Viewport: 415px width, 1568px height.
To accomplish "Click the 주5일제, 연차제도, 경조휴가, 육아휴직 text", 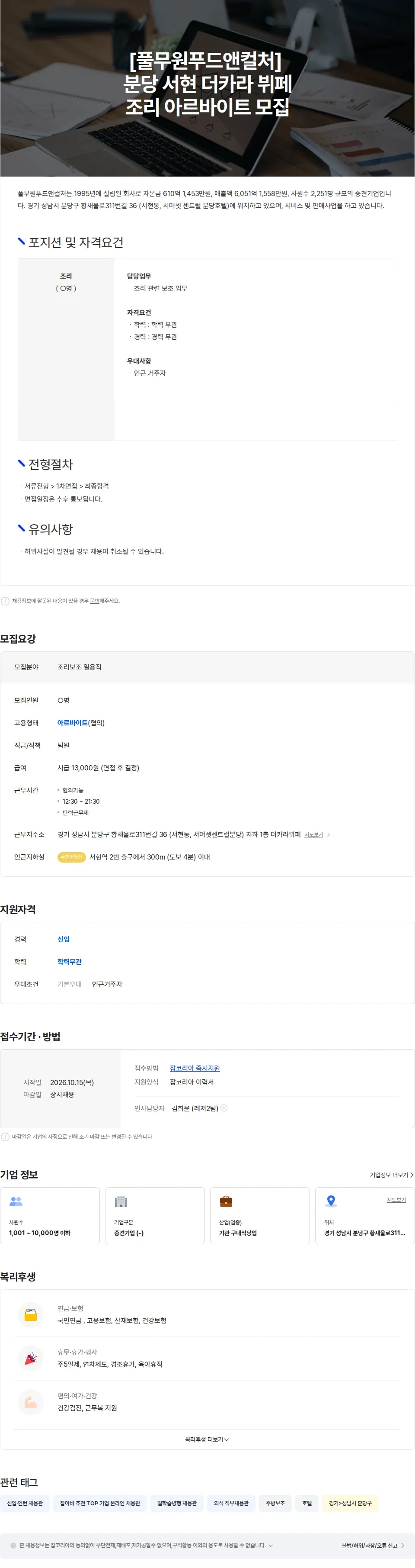I will click(x=110, y=1364).
